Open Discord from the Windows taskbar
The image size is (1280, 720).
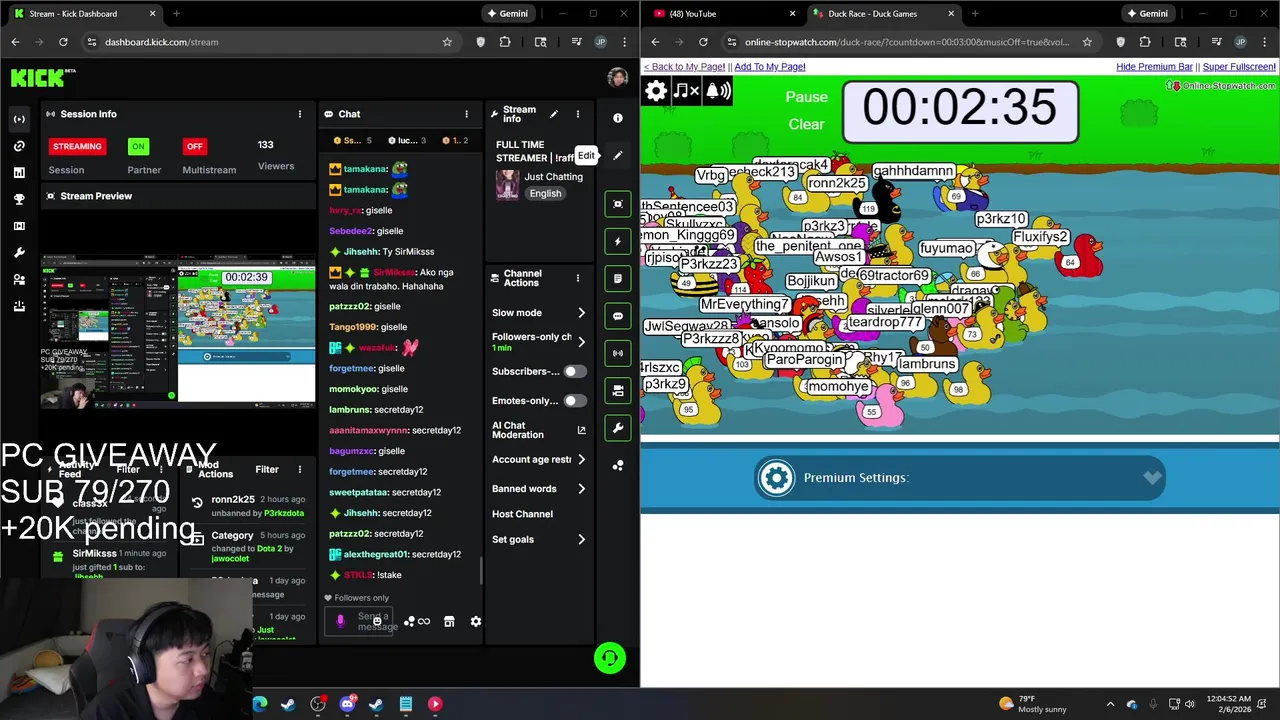347,704
